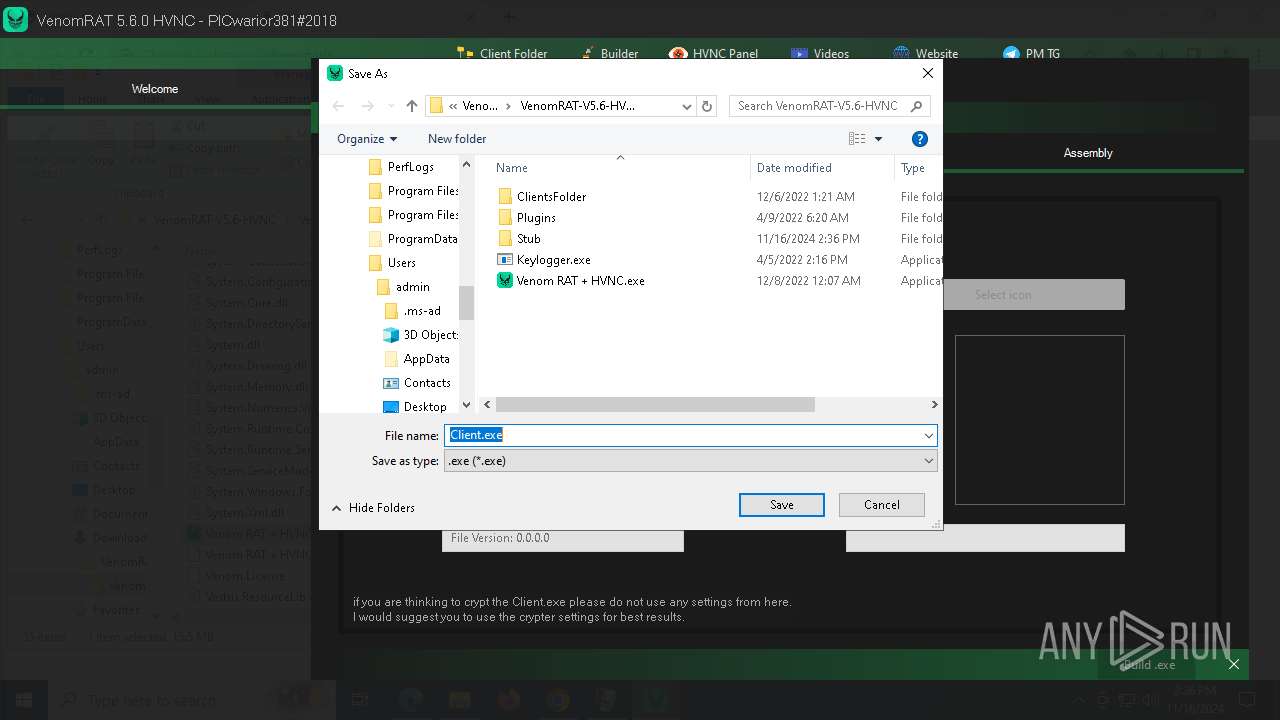
Task: Open the help icon in Save As
Action: click(920, 139)
